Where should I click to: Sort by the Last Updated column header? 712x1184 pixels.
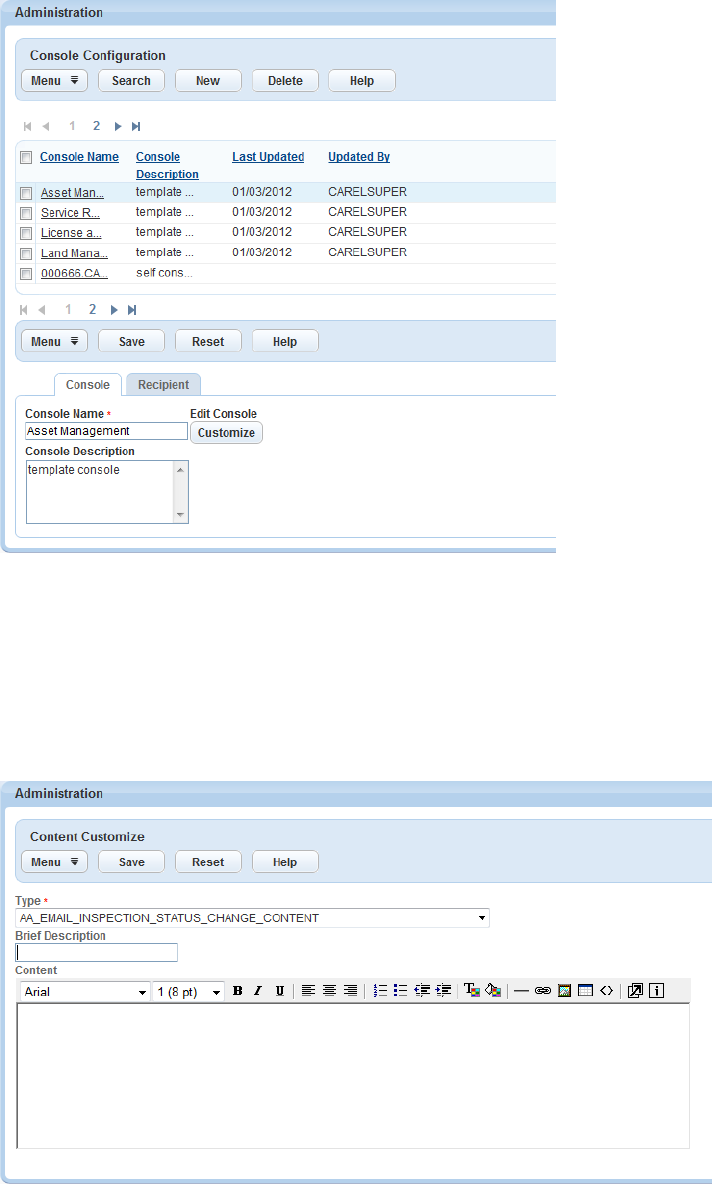coord(268,157)
